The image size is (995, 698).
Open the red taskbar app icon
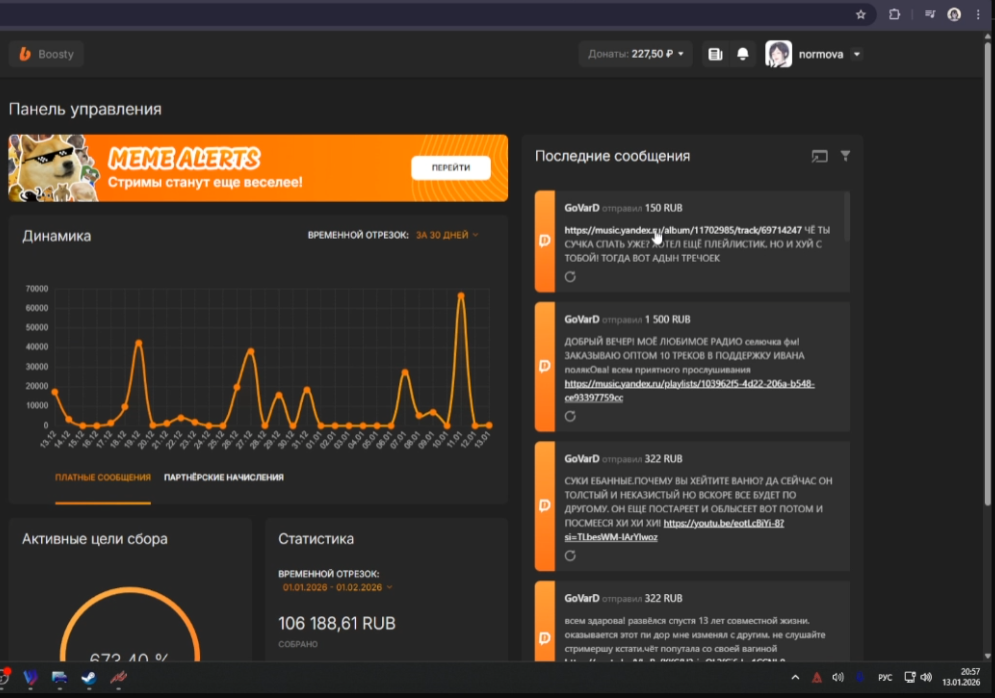[118, 678]
